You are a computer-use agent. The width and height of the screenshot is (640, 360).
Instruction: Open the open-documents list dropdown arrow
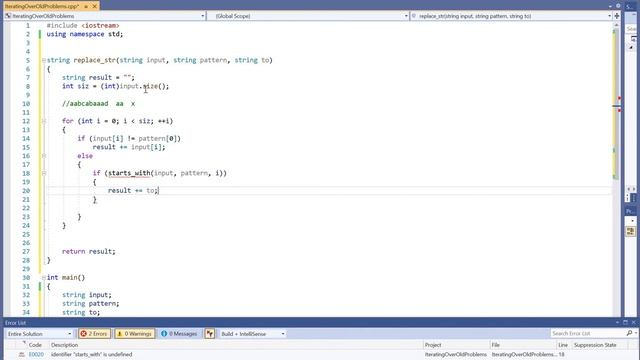tap(610, 7)
